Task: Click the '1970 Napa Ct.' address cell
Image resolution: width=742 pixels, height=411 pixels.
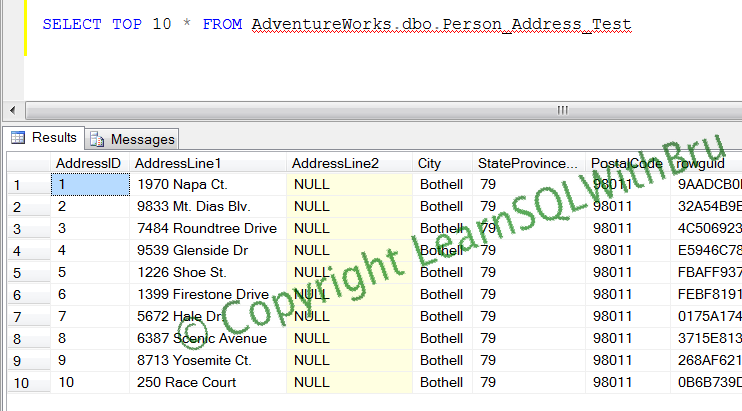Action: (182, 184)
